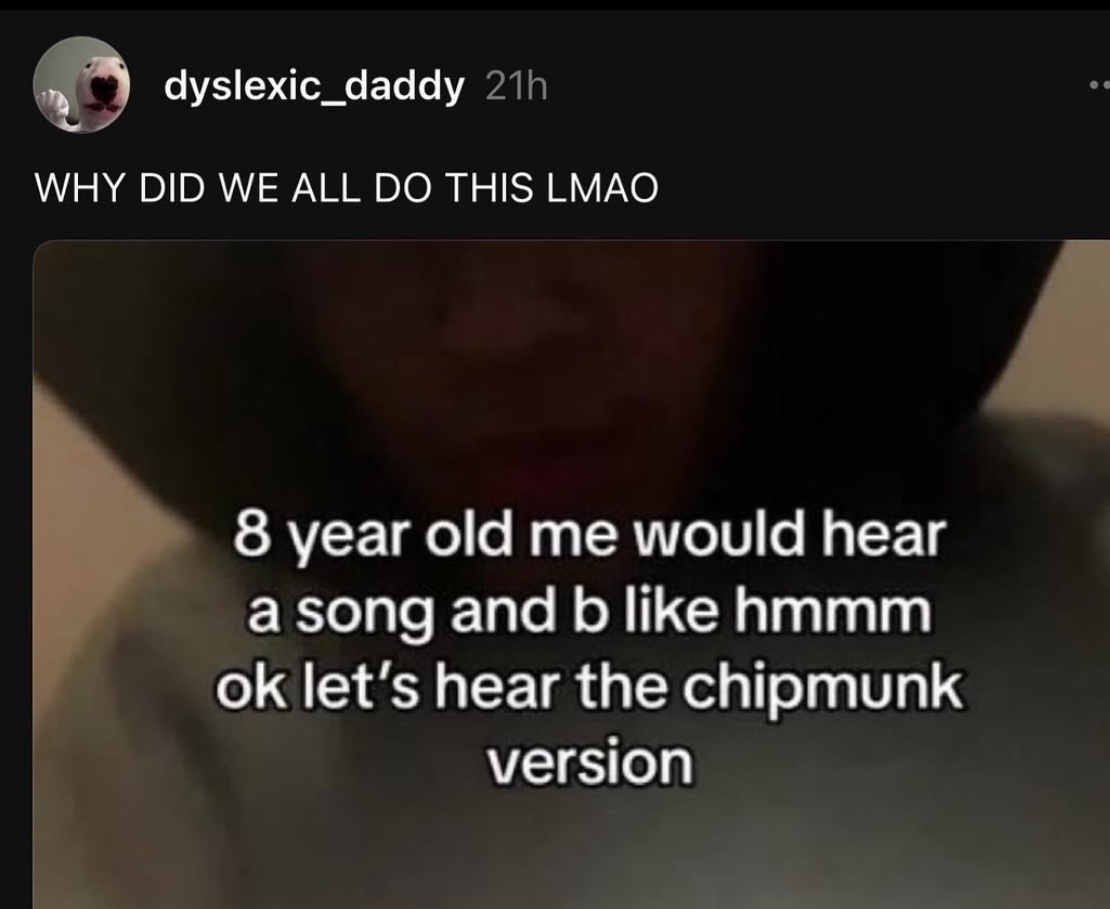1110x909 pixels.
Task: Click the dog's nose in the avatar
Action: [x=105, y=88]
